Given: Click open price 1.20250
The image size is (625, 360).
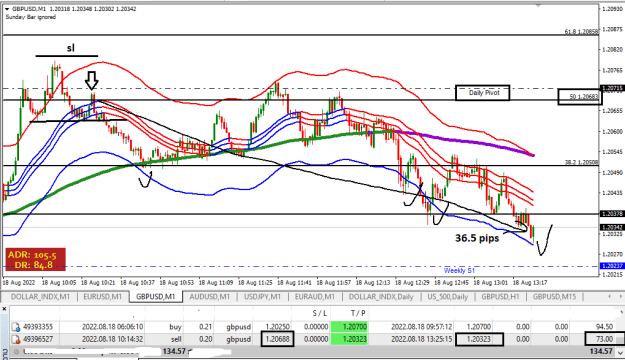Looking at the screenshot, I should [277, 327].
